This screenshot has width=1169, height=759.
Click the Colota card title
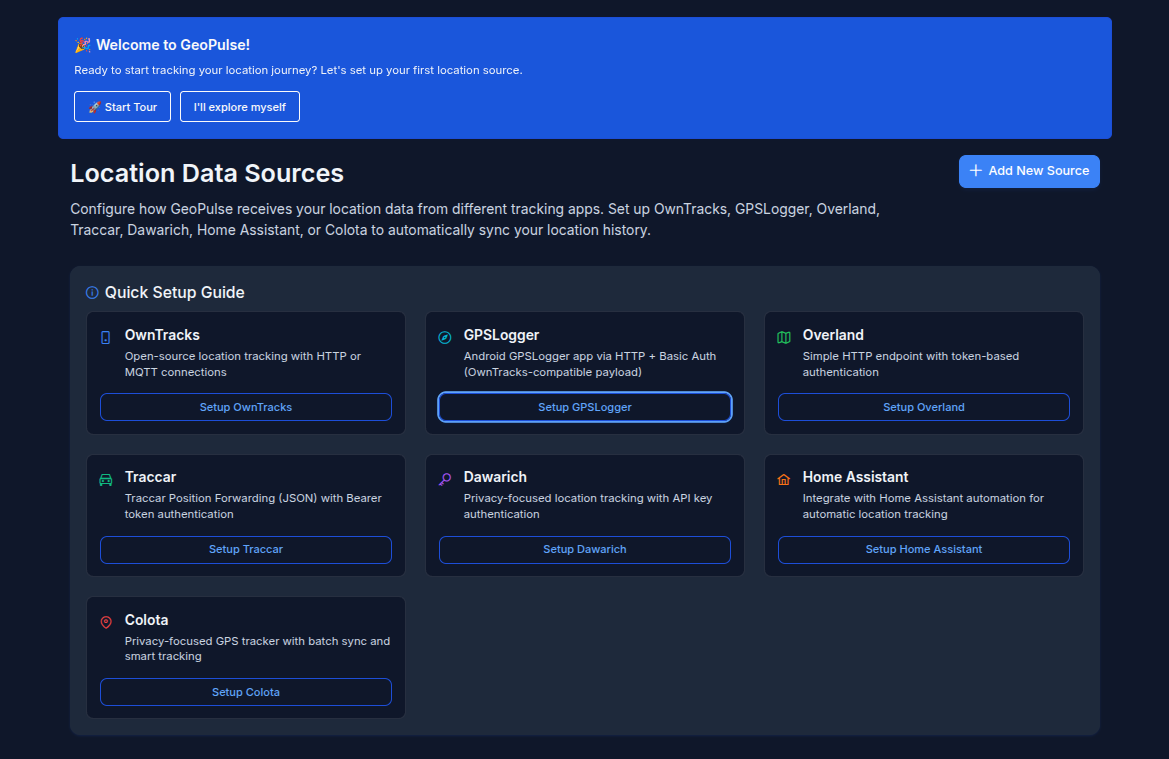tap(146, 620)
